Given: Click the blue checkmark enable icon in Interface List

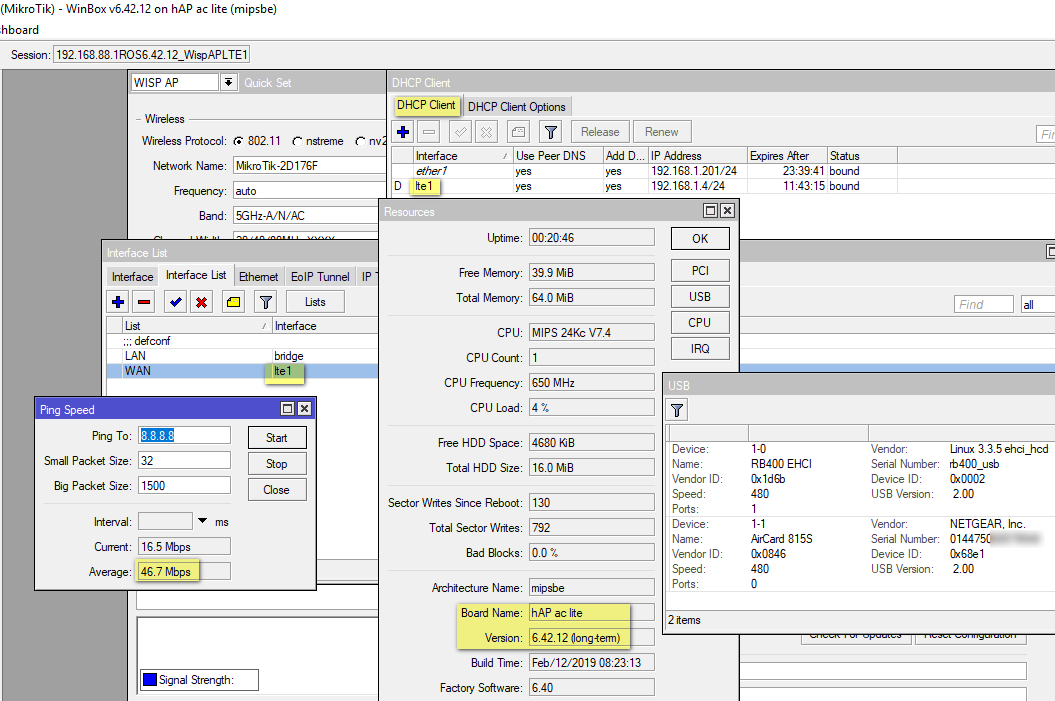Looking at the screenshot, I should tap(176, 302).
